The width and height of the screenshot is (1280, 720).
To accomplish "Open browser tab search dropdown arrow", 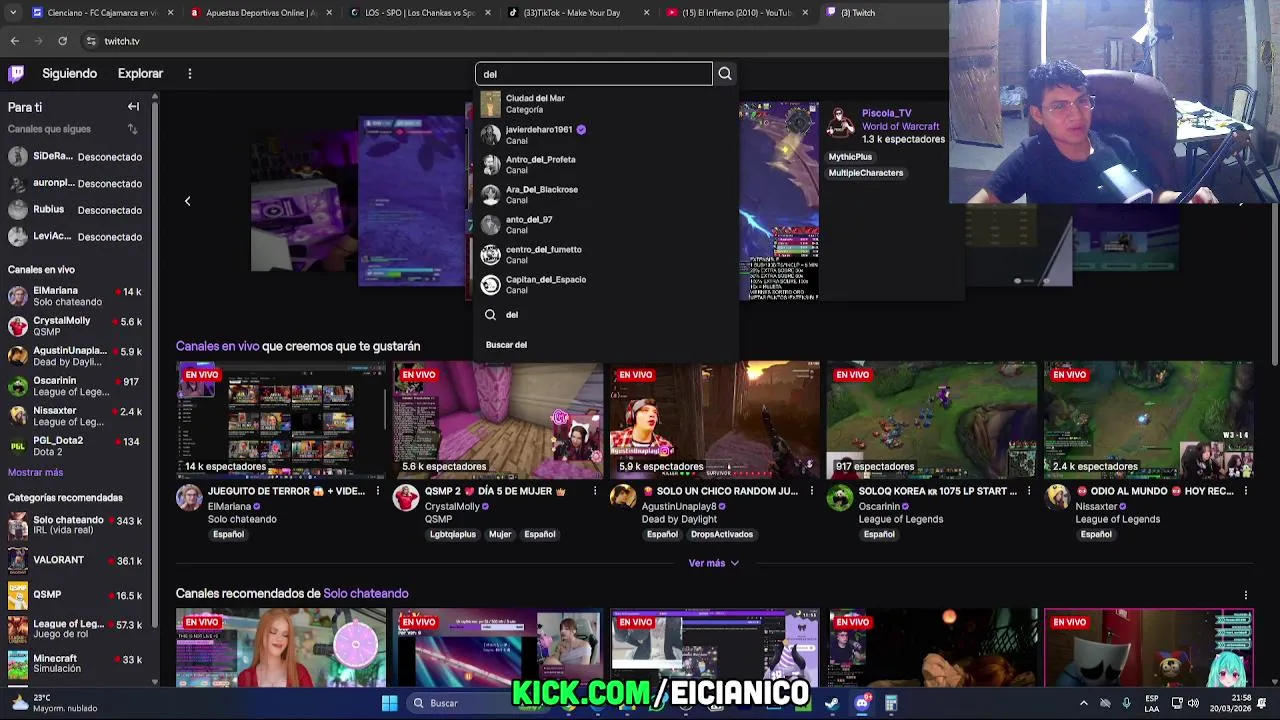I will pyautogui.click(x=11, y=13).
